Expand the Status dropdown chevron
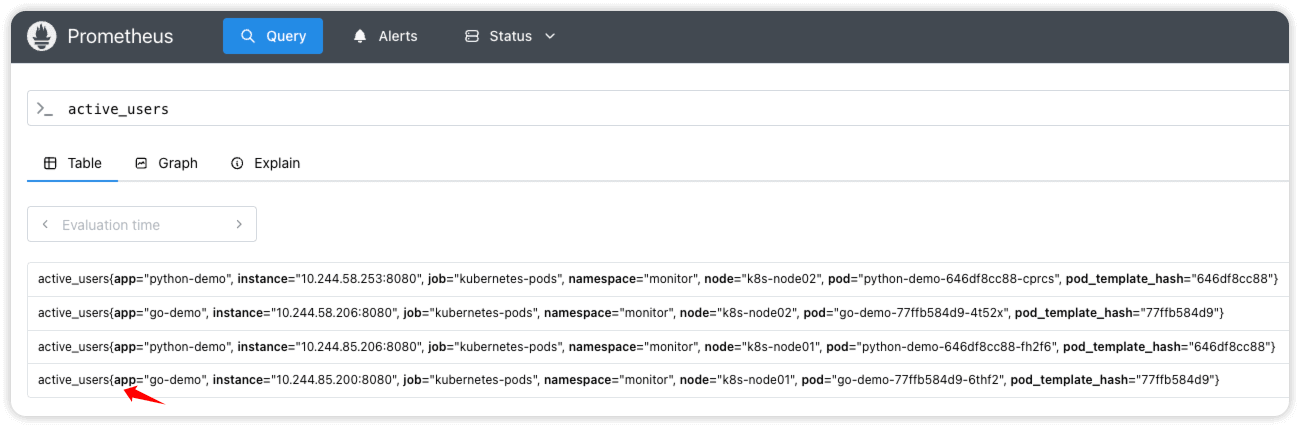The width and height of the screenshot is (1300, 427). click(549, 36)
